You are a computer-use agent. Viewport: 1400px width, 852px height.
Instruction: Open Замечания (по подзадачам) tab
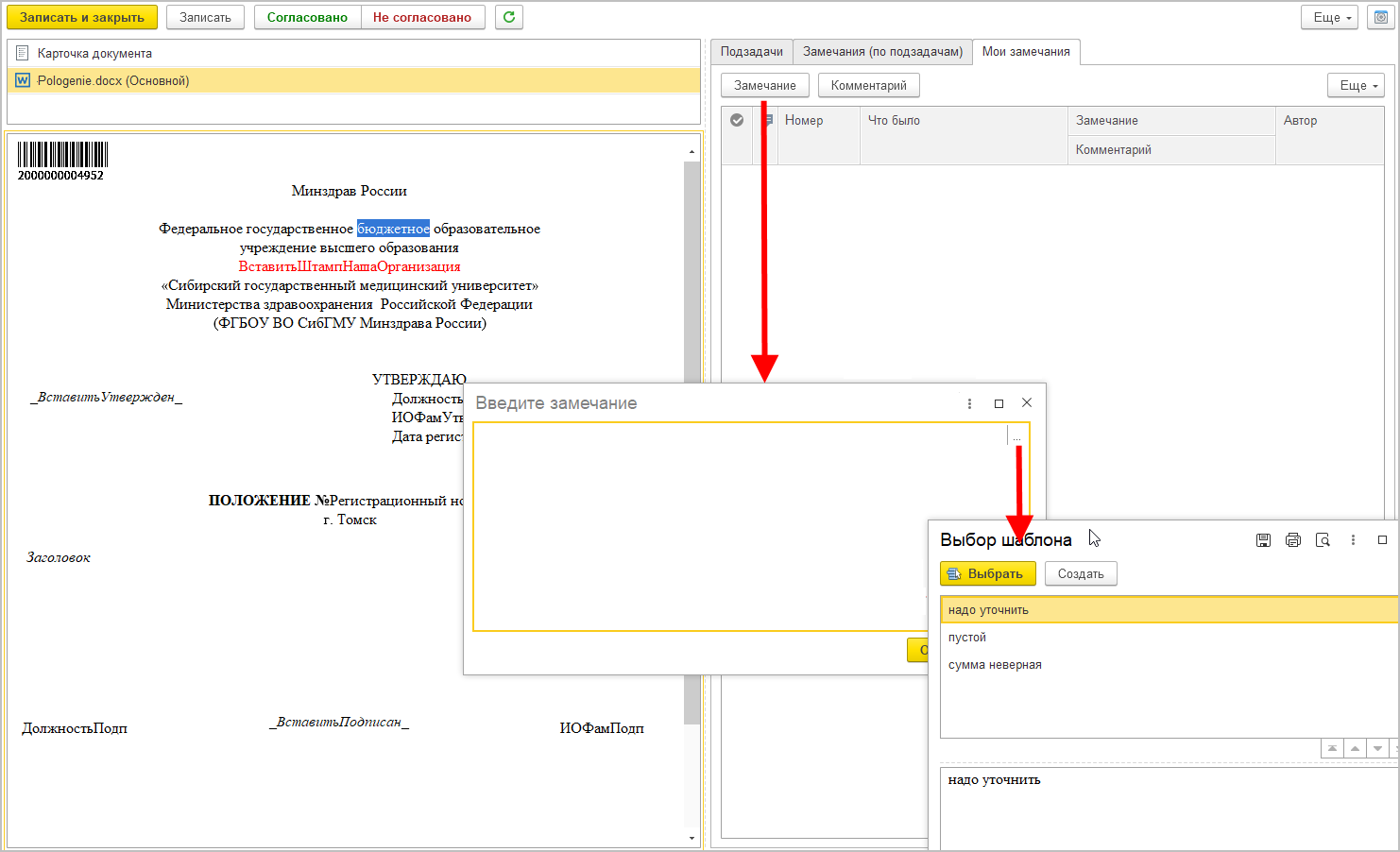[883, 52]
